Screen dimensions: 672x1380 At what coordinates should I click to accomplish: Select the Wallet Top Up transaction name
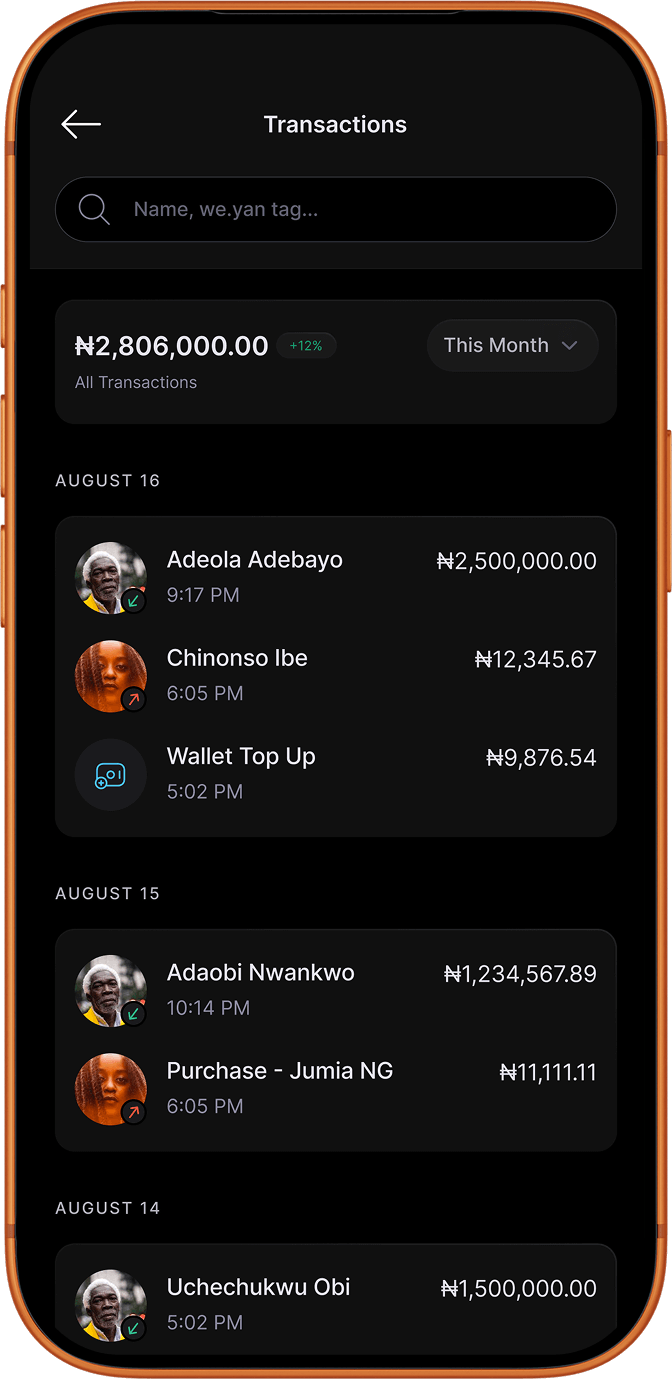coord(241,757)
